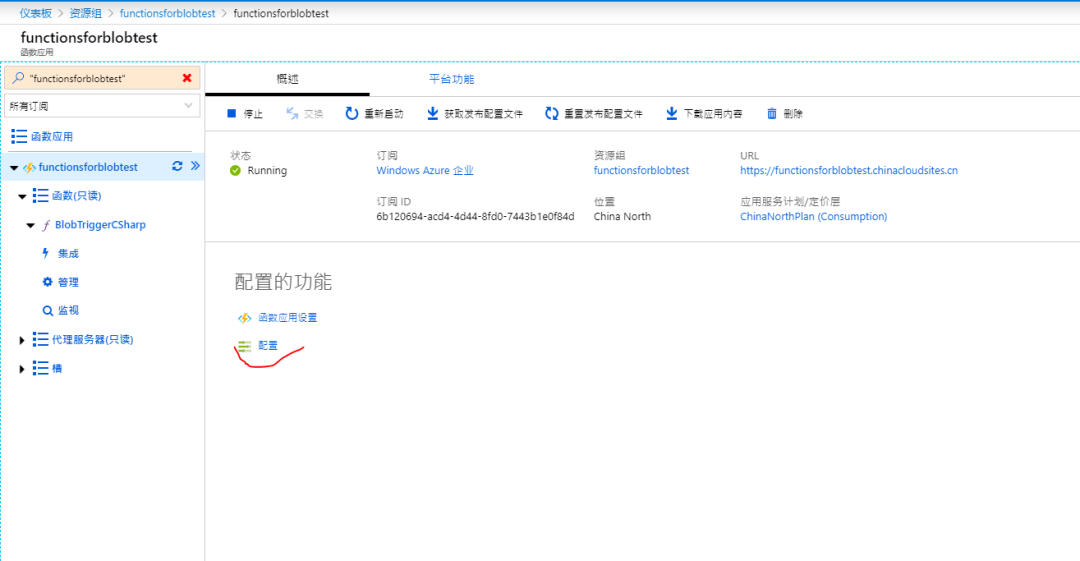Open the 函数应用设置 link
Viewport: 1080px width, 561px height.
click(x=288, y=318)
